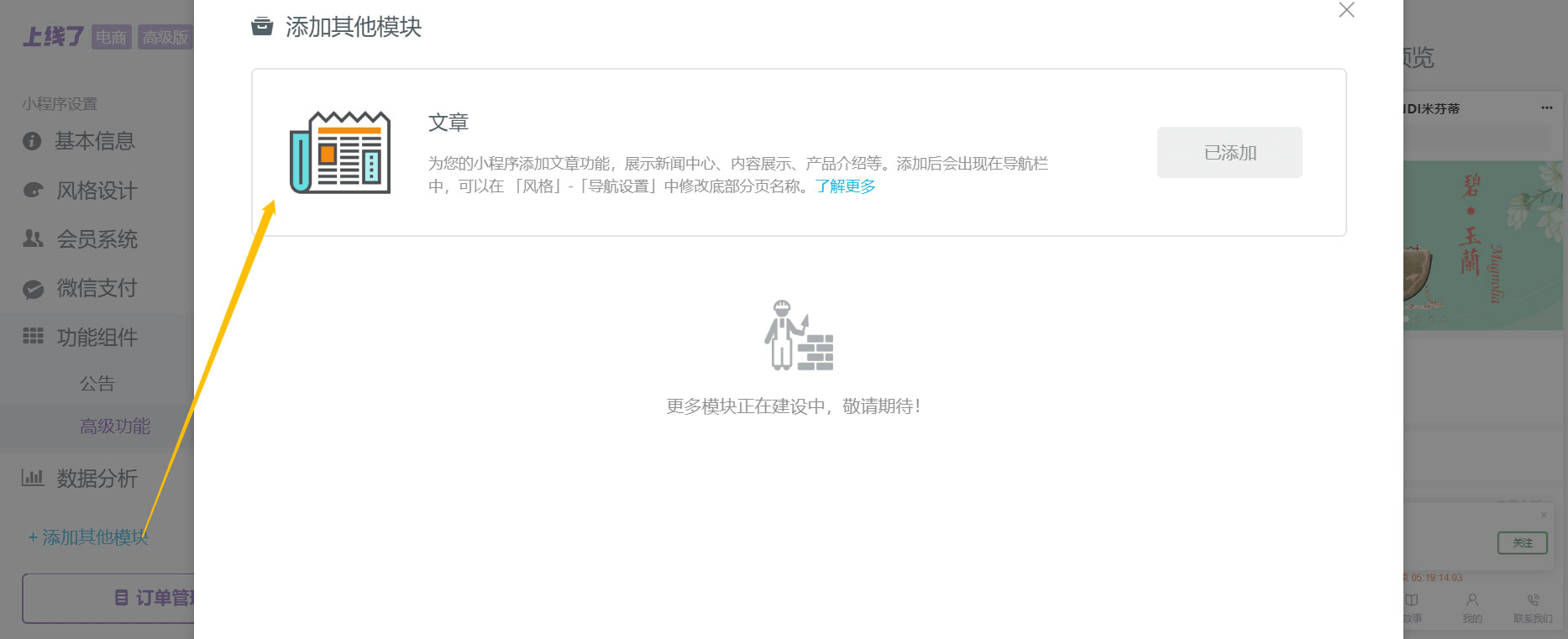
Task: Open 风格设计 in the sidebar
Action: (x=97, y=191)
